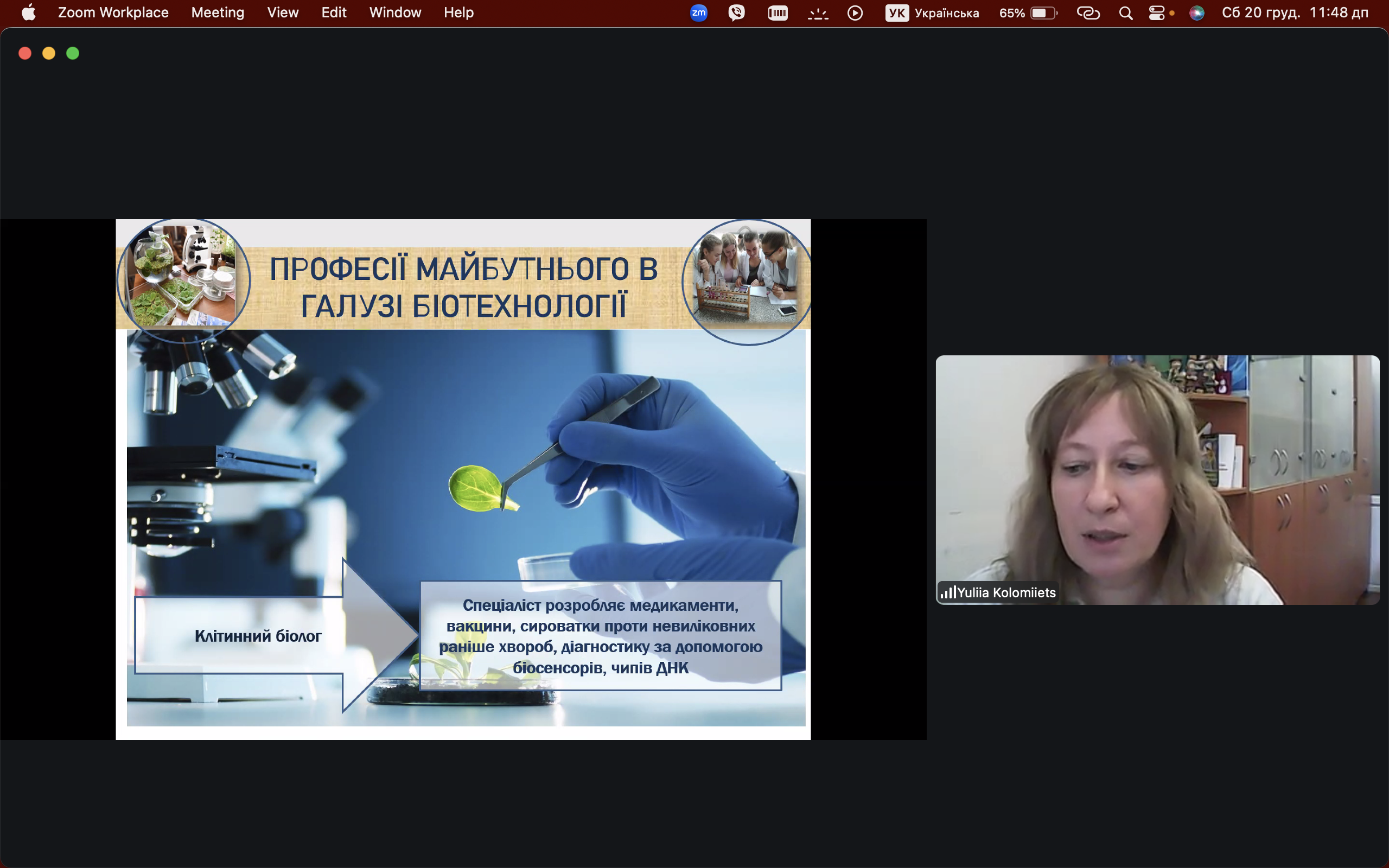
Task: Open Siri from the menu bar
Action: tap(1197, 12)
